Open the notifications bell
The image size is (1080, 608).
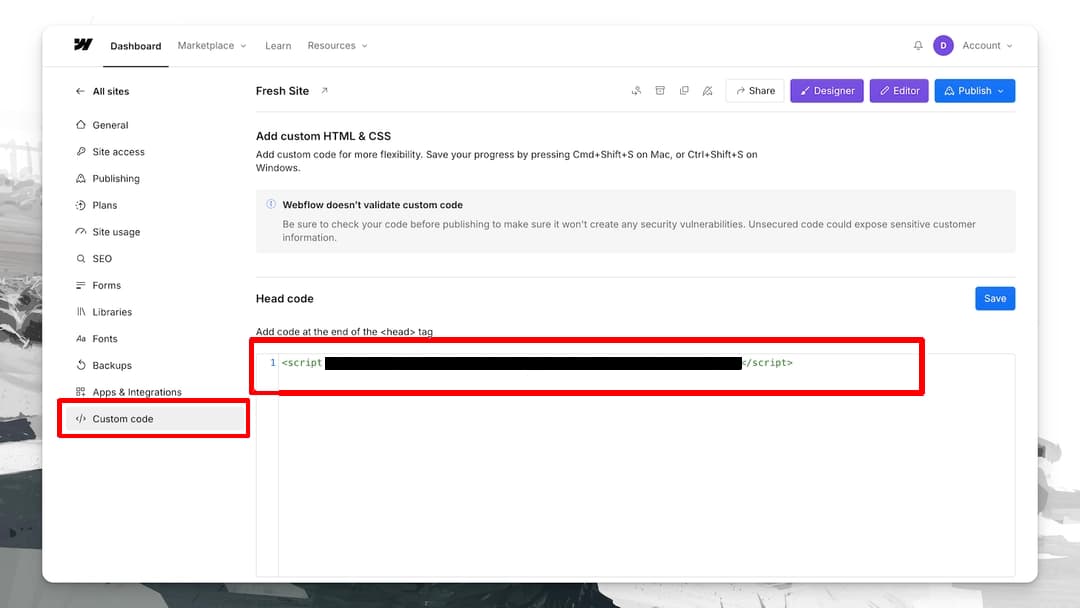tap(918, 46)
